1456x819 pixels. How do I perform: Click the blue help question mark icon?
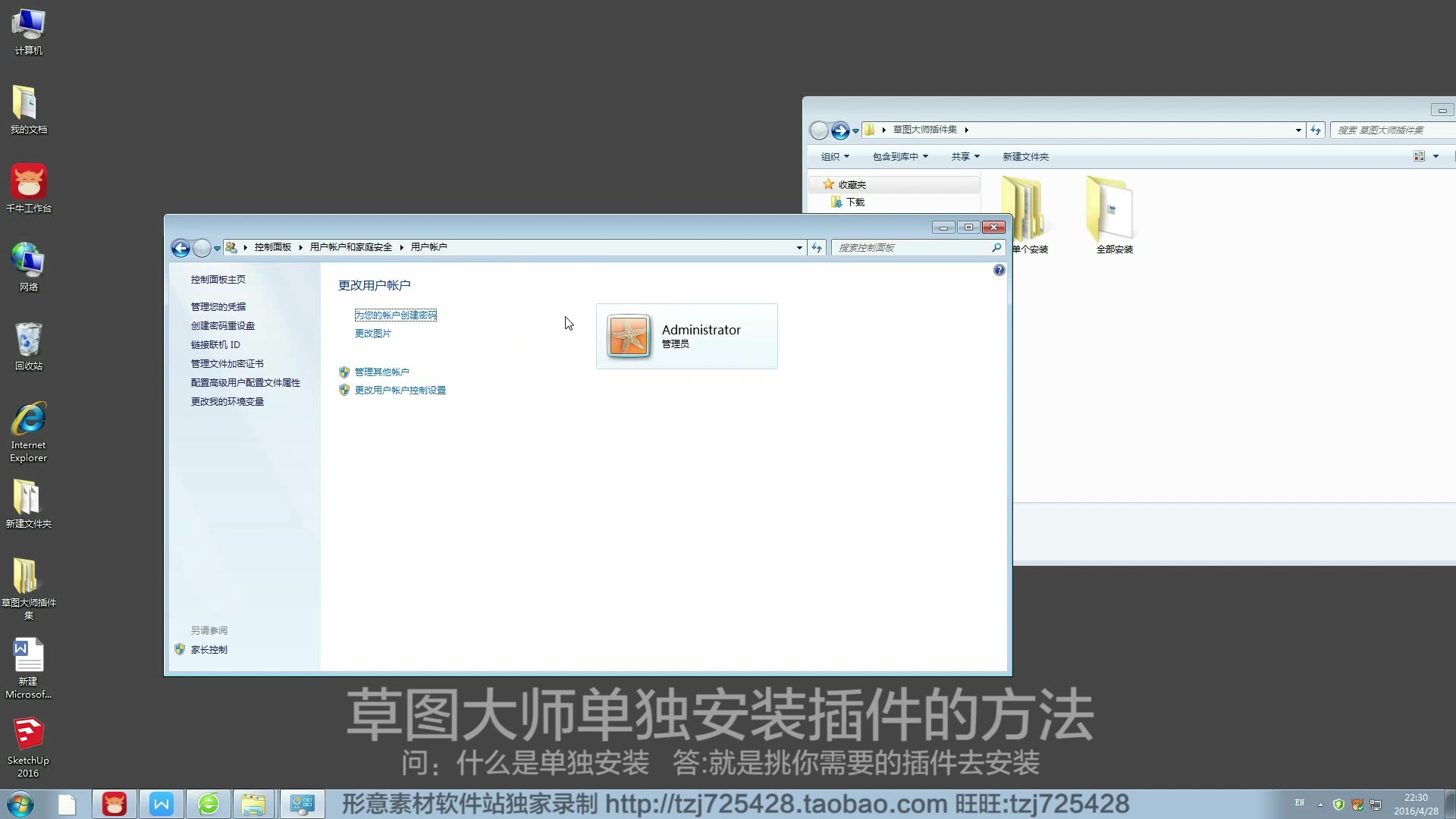(x=999, y=269)
